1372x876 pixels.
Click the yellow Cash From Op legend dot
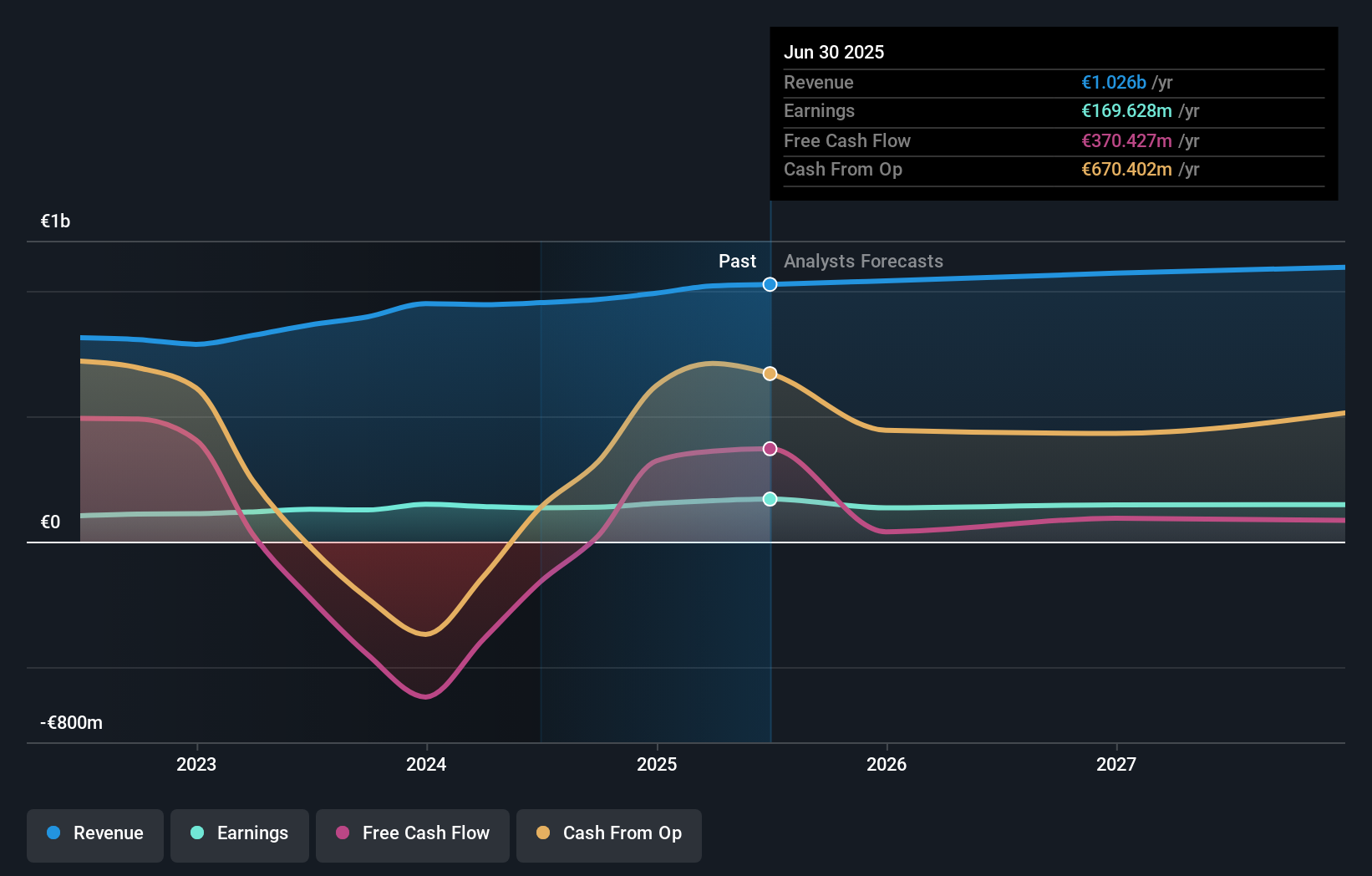pyautogui.click(x=544, y=833)
